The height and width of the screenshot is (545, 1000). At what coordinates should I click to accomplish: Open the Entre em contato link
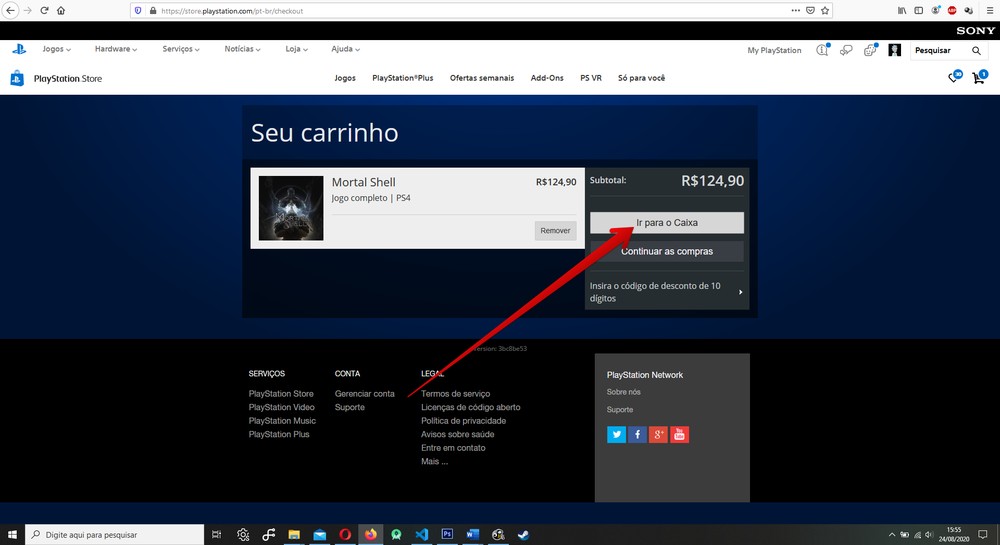(453, 447)
